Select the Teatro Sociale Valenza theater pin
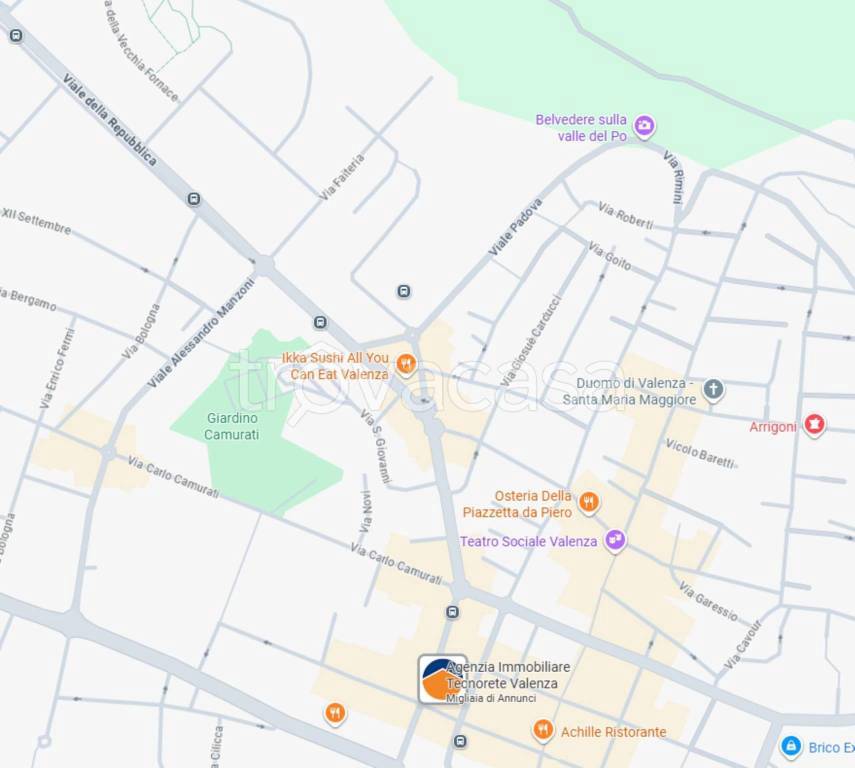The width and height of the screenshot is (855, 768). (x=616, y=541)
